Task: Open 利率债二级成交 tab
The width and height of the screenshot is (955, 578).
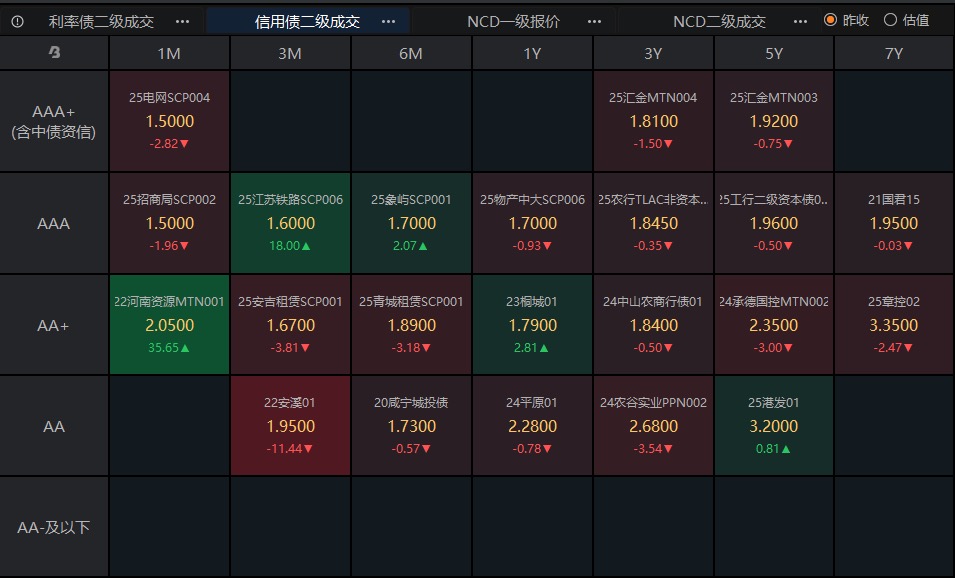Action: click(x=101, y=22)
